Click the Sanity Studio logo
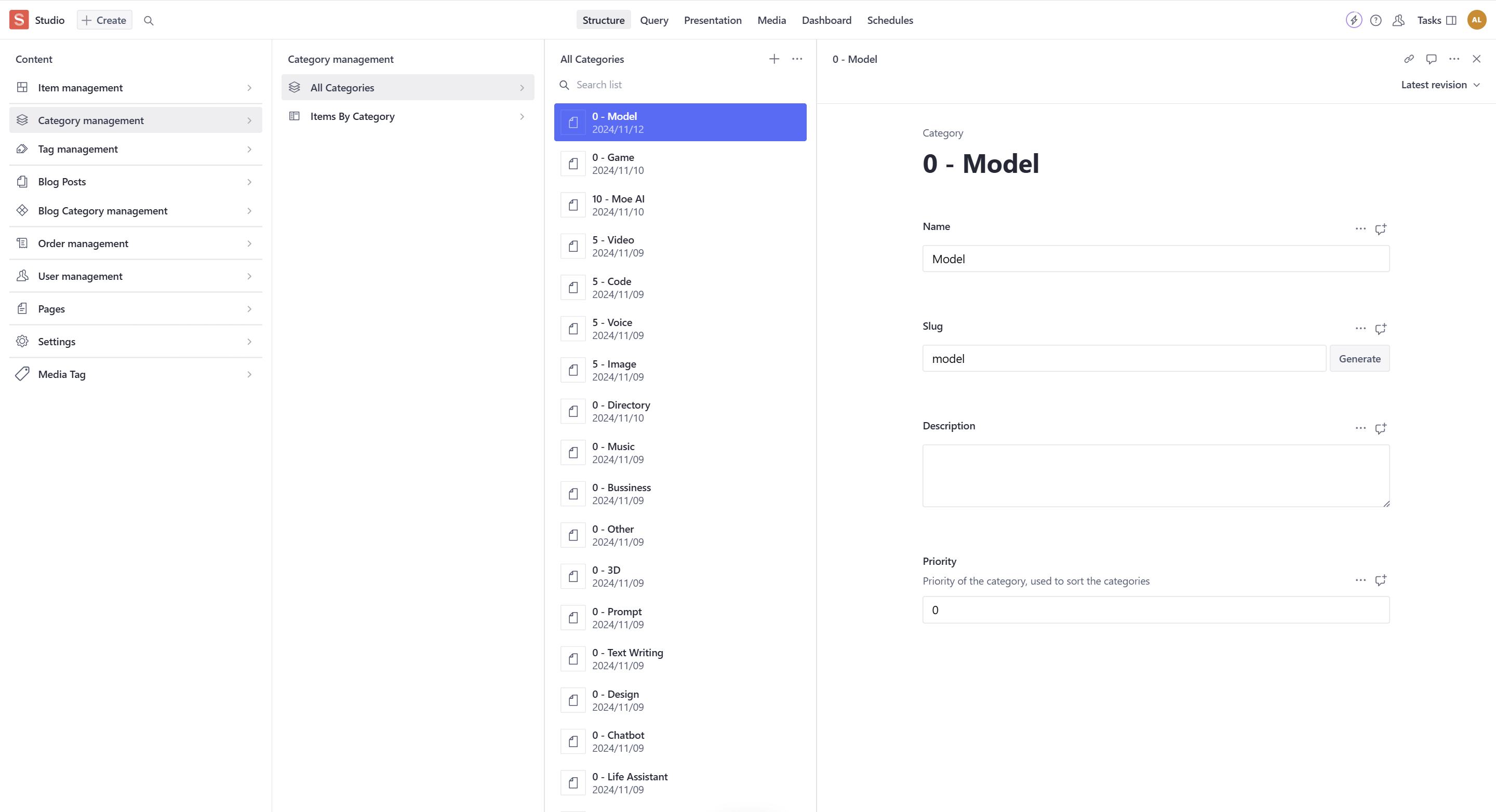Screen dimensions: 1496x812 tap(19, 20)
